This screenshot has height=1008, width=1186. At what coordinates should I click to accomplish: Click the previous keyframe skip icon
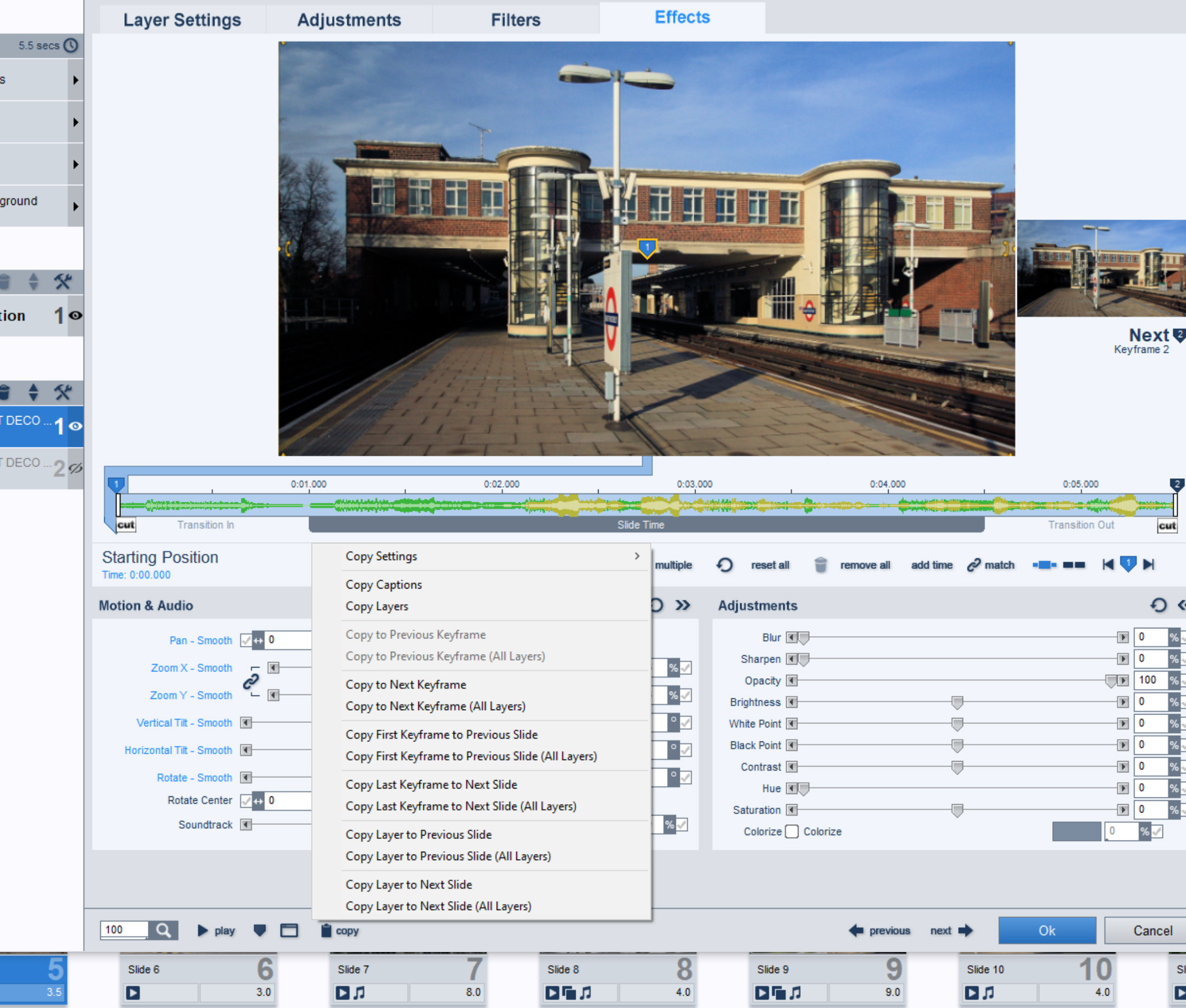click(x=1108, y=564)
